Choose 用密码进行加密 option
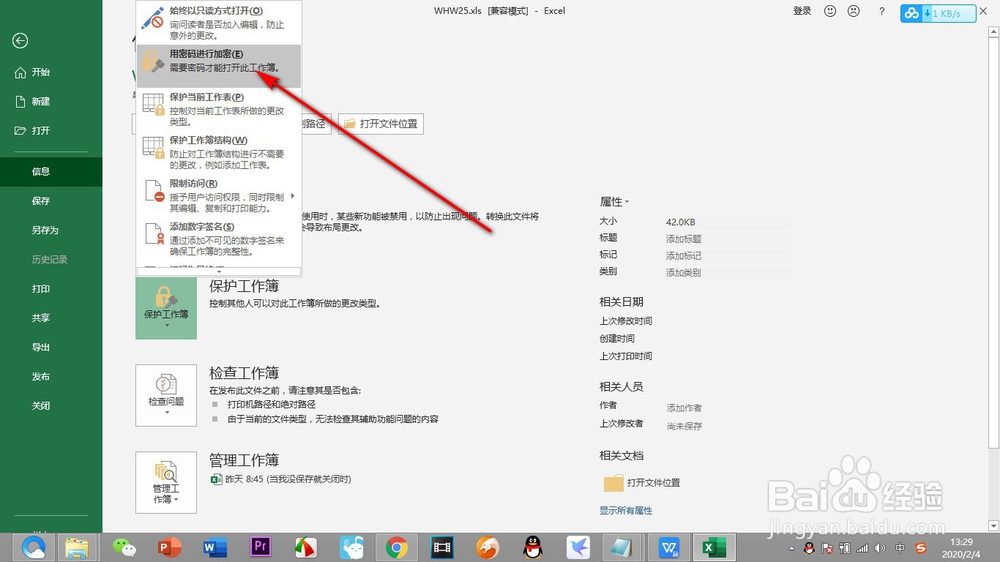1000x562 pixels. tap(219, 66)
